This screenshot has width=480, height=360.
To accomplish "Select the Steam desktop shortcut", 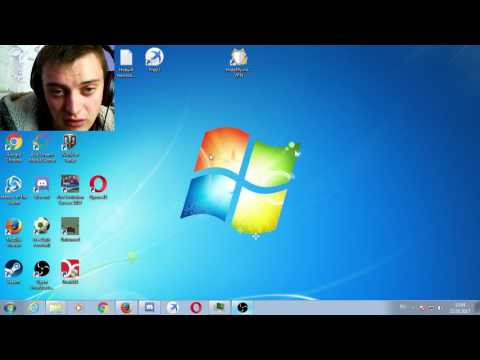I will pos(14,272).
